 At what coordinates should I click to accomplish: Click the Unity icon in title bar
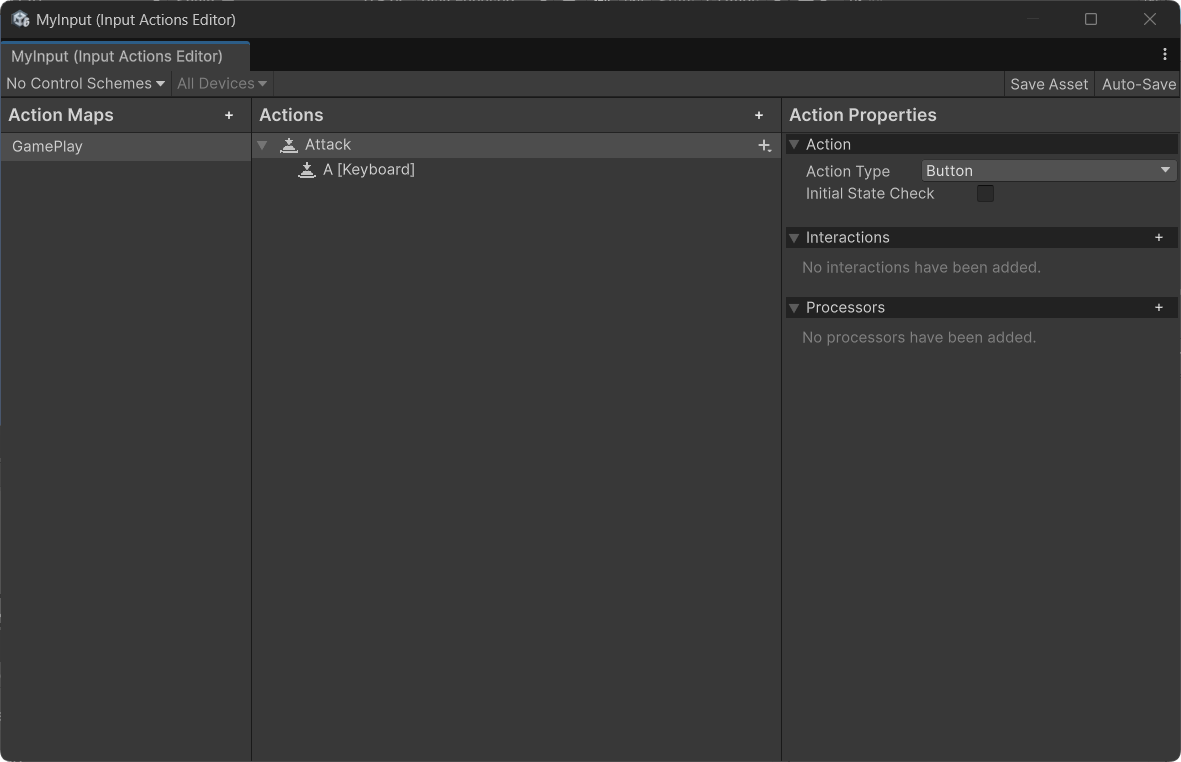20,19
